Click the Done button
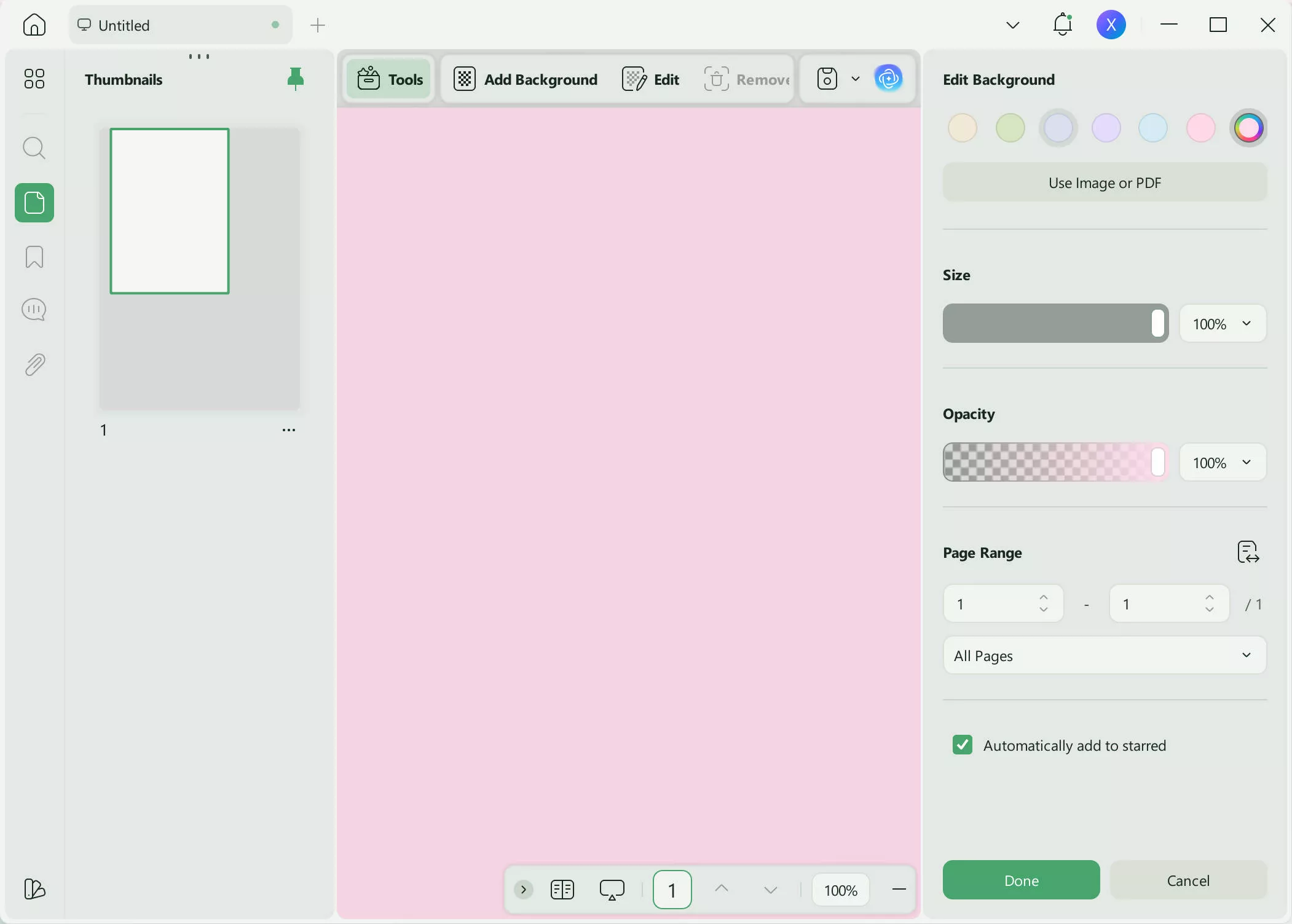Viewport: 1292px width, 924px height. pos(1021,880)
